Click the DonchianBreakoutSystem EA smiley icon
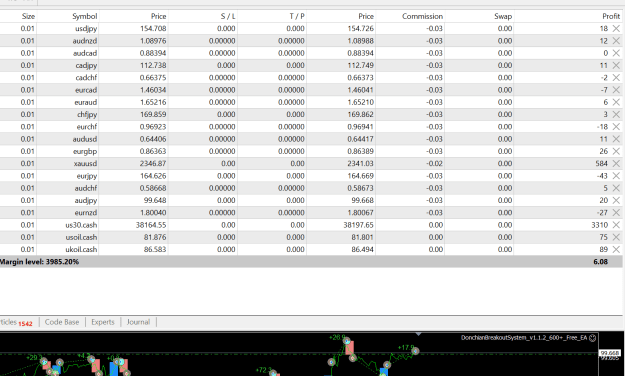The height and width of the screenshot is (376, 625). 593,338
